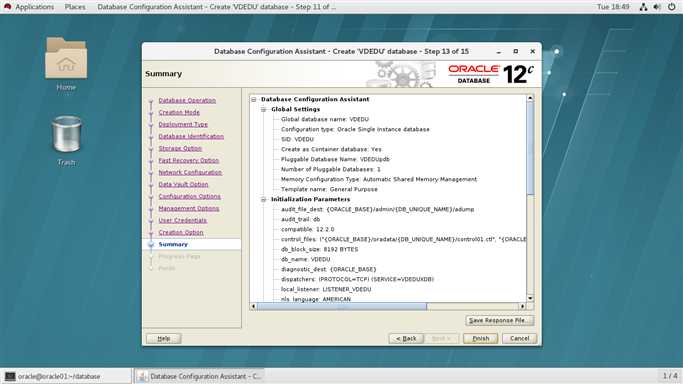Click the workspace switcher 1/4

point(670,376)
